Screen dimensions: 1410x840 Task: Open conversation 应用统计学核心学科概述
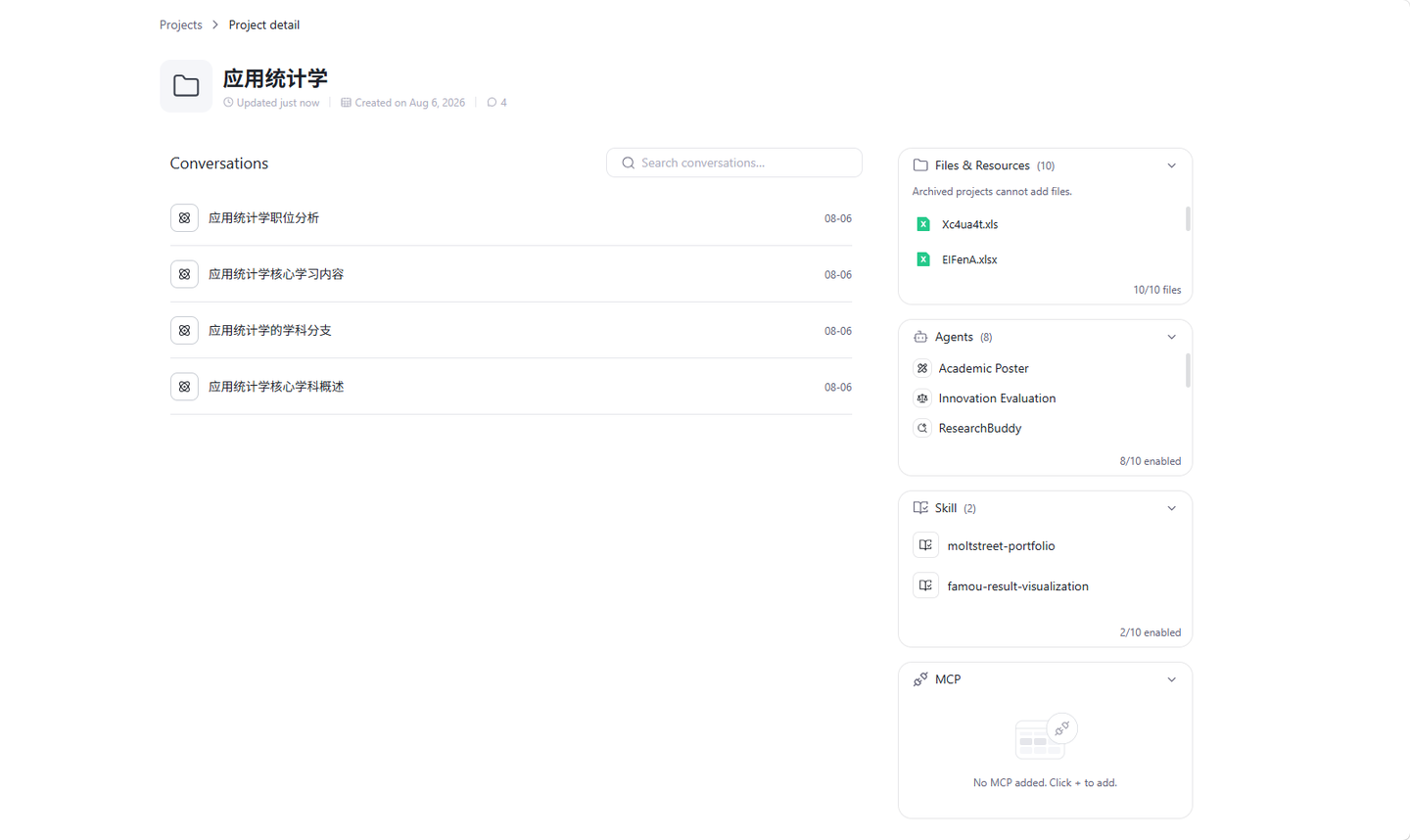click(x=511, y=387)
